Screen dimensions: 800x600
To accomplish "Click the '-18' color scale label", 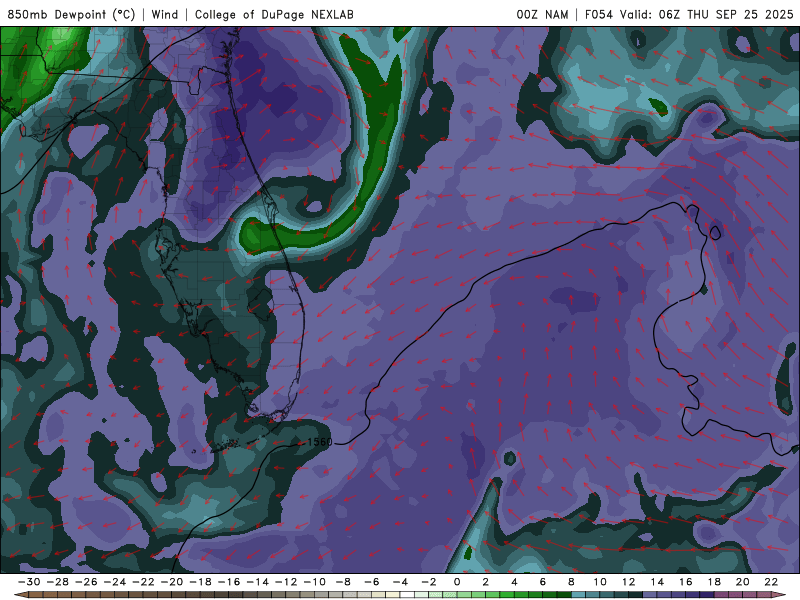I will (x=201, y=582).
